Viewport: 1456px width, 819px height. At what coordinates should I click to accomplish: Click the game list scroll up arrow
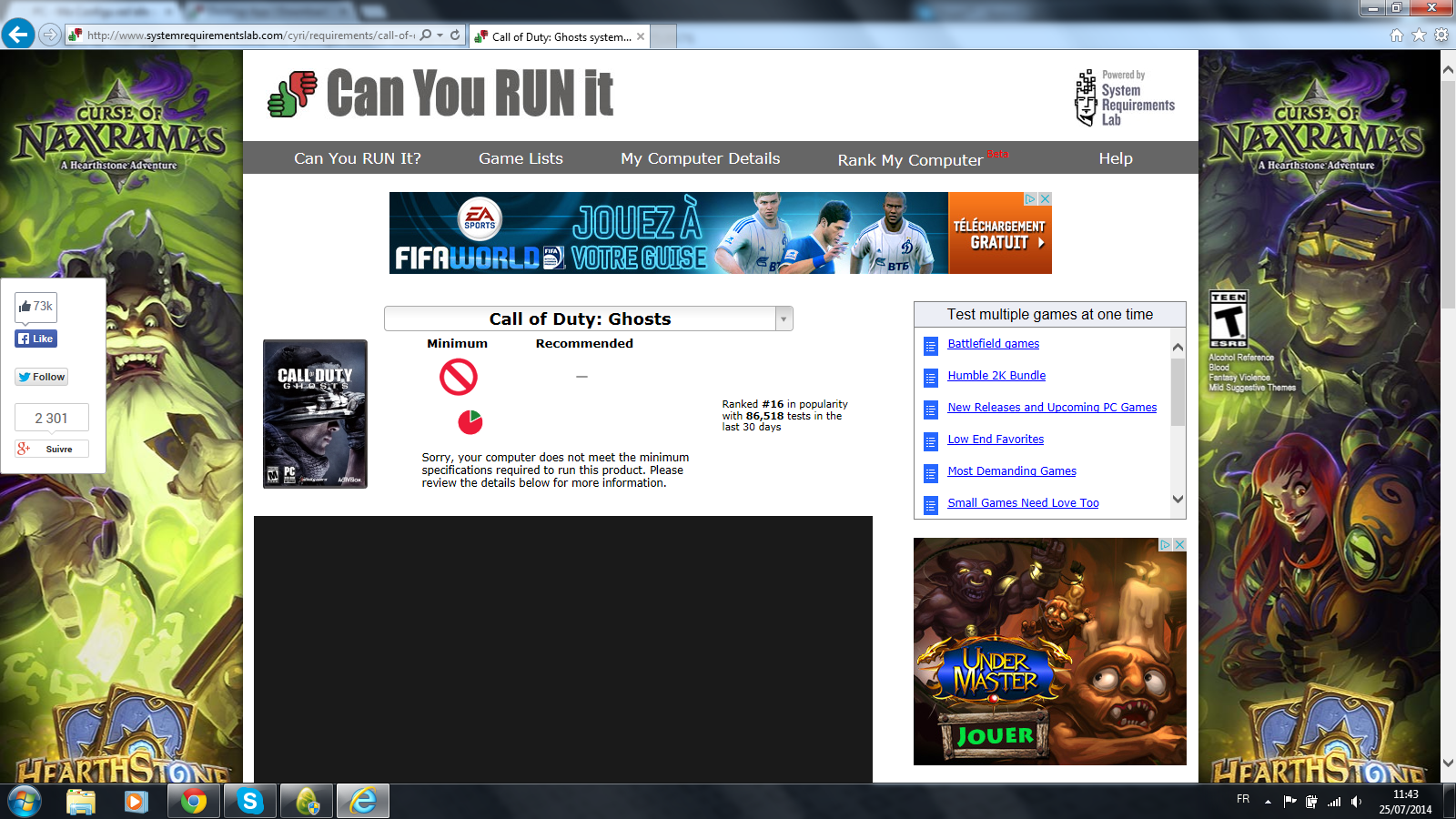tap(1178, 347)
